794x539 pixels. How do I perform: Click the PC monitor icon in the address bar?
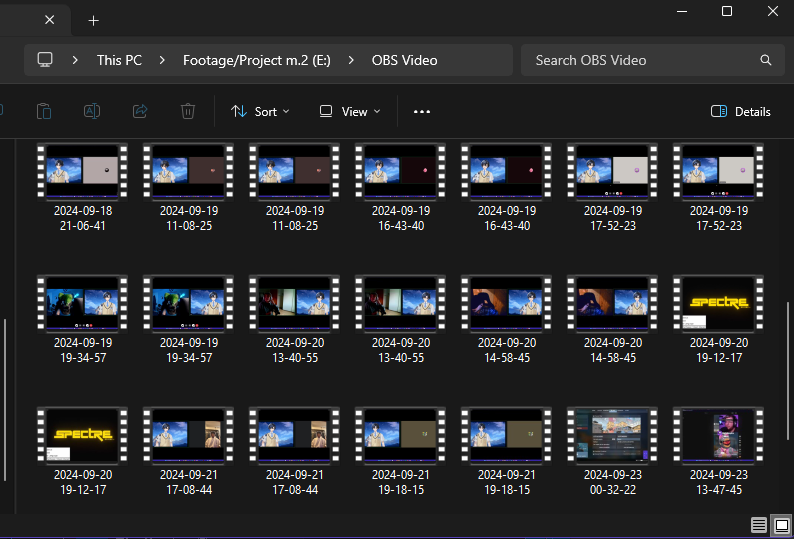point(45,60)
